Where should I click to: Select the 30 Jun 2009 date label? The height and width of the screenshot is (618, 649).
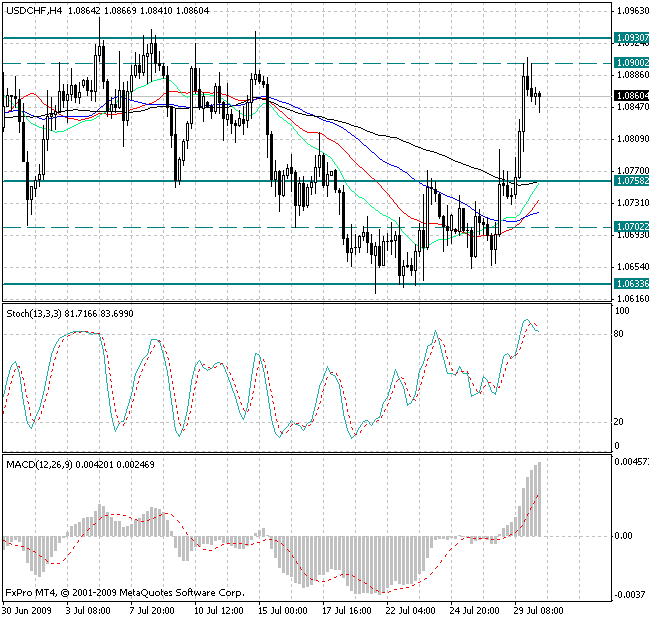(27, 609)
